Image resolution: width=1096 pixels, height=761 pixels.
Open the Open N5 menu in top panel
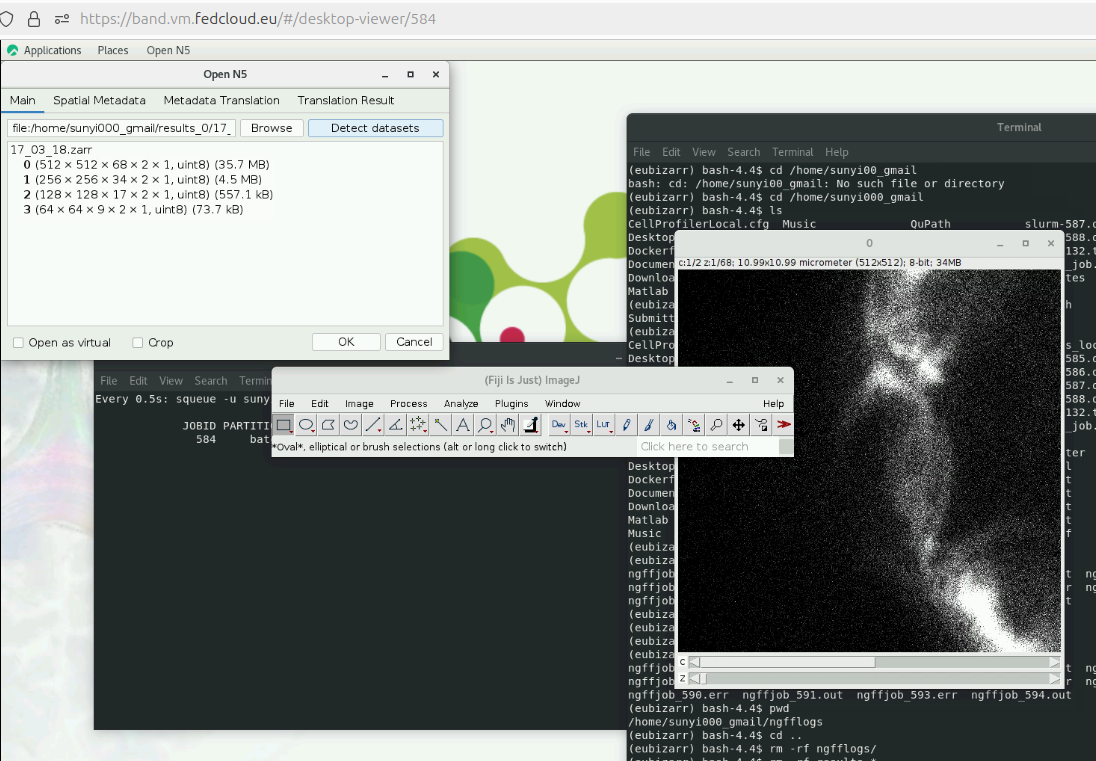point(168,50)
